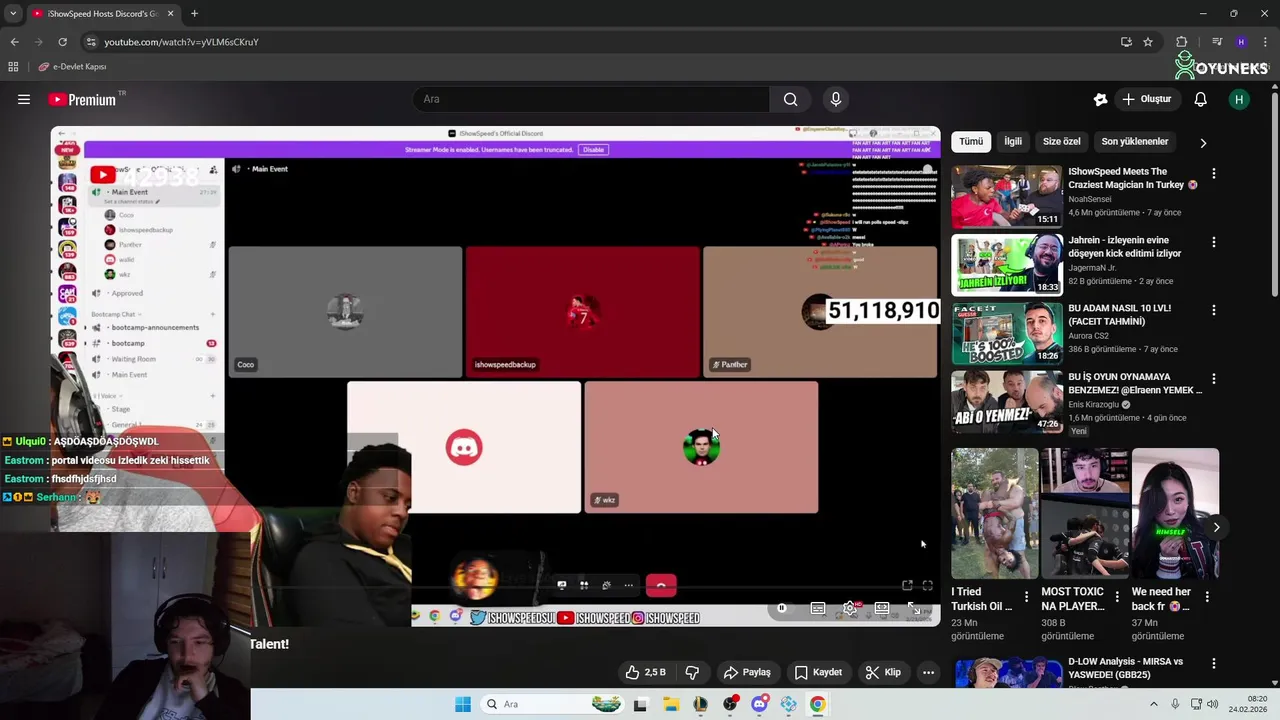Open options for We need her back short
1280x720 pixels.
[x=1206, y=597]
